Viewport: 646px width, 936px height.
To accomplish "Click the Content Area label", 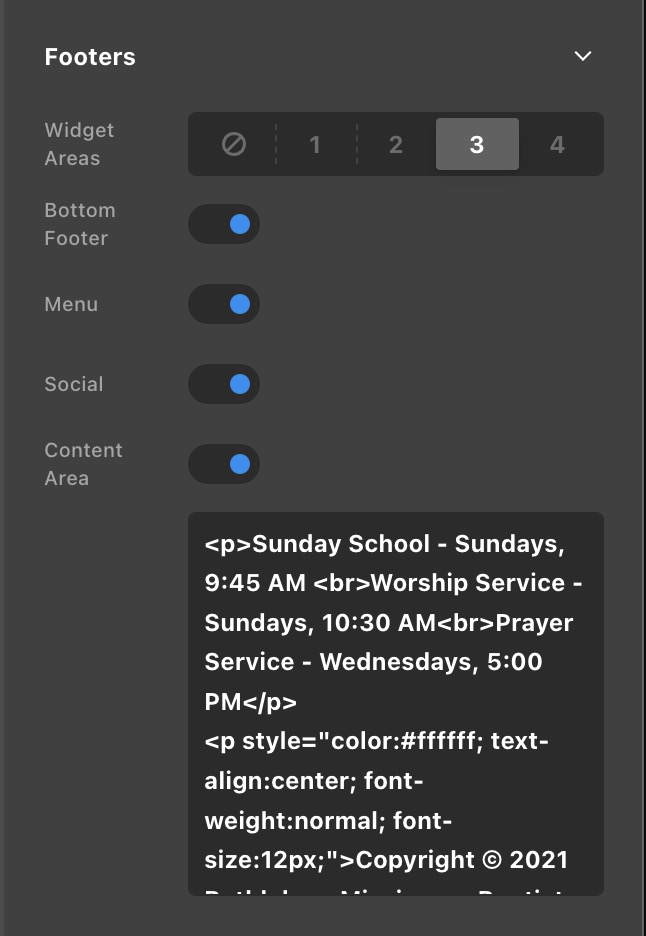I will pos(83,464).
